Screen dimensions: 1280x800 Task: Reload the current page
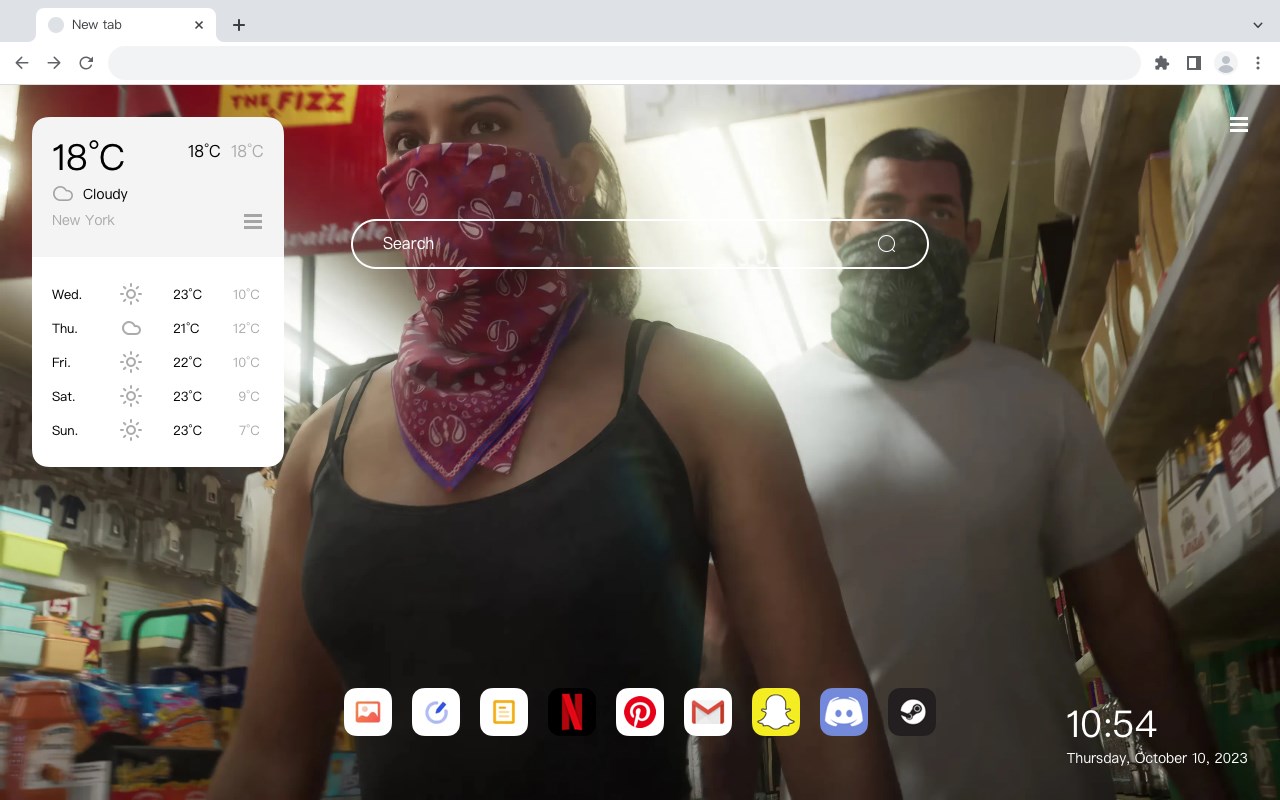pyautogui.click(x=86, y=63)
